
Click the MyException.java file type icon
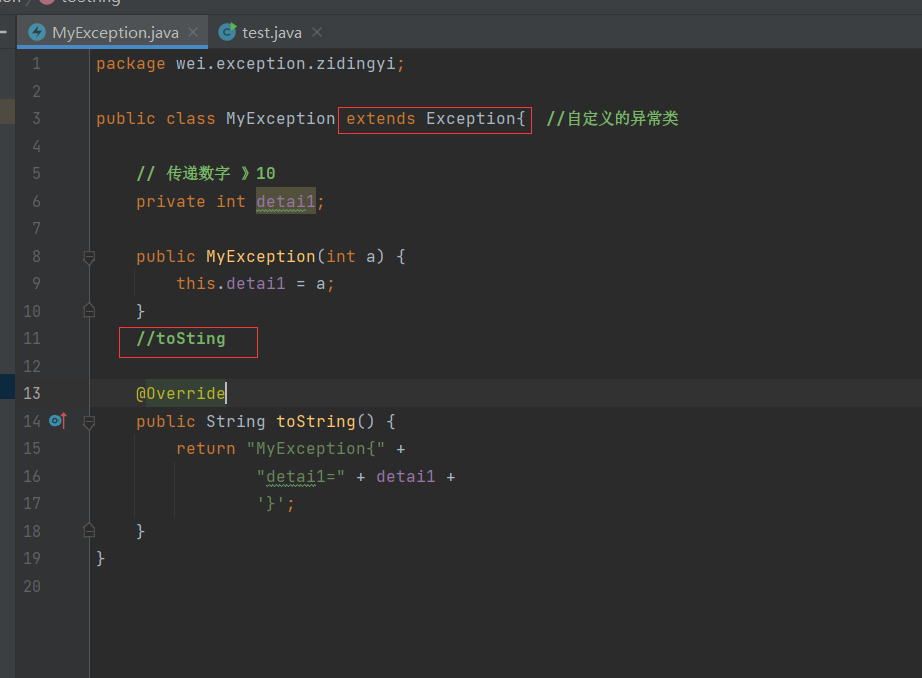coord(37,32)
